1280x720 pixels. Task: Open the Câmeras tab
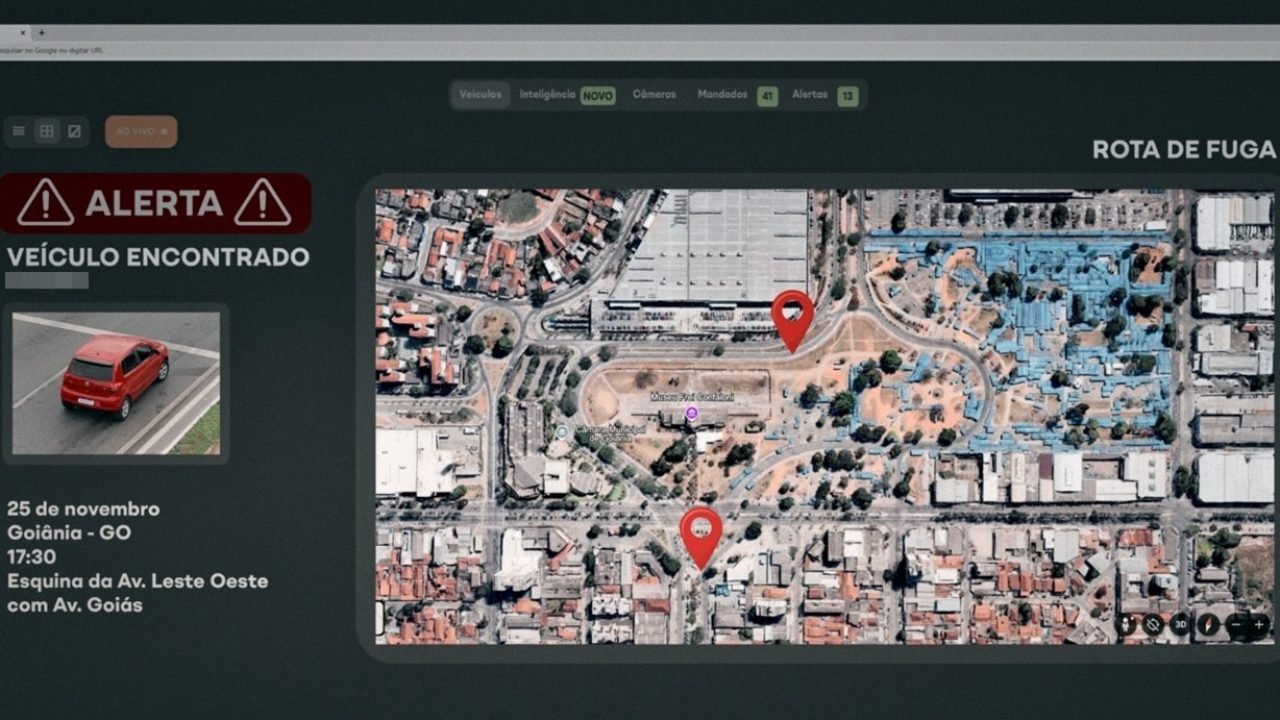pyautogui.click(x=654, y=95)
